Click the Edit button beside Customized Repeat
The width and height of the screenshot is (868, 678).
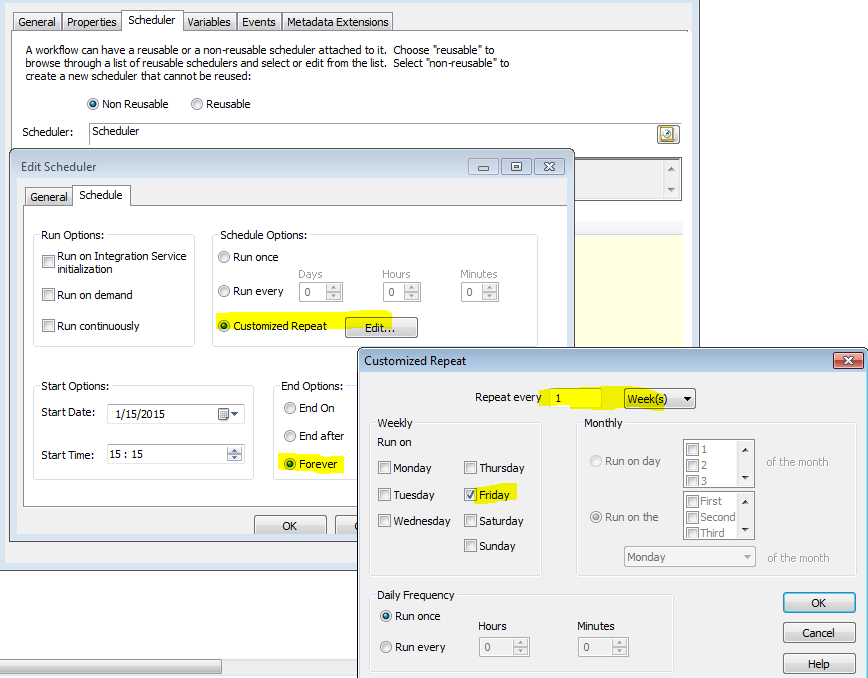pos(381,326)
